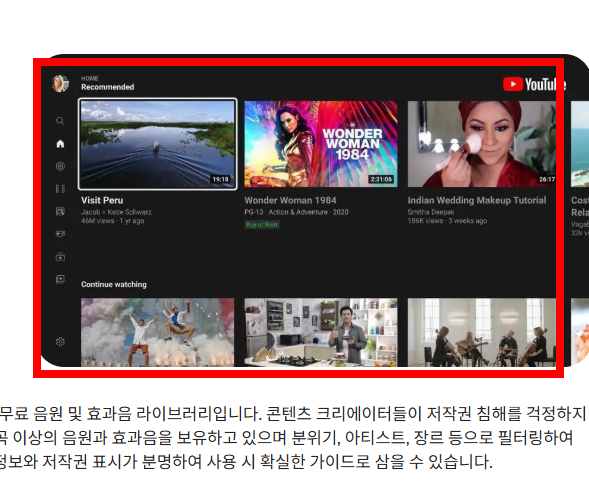Select the Home icon in the sidebar
Screen dimensions: 589x485
point(60,144)
